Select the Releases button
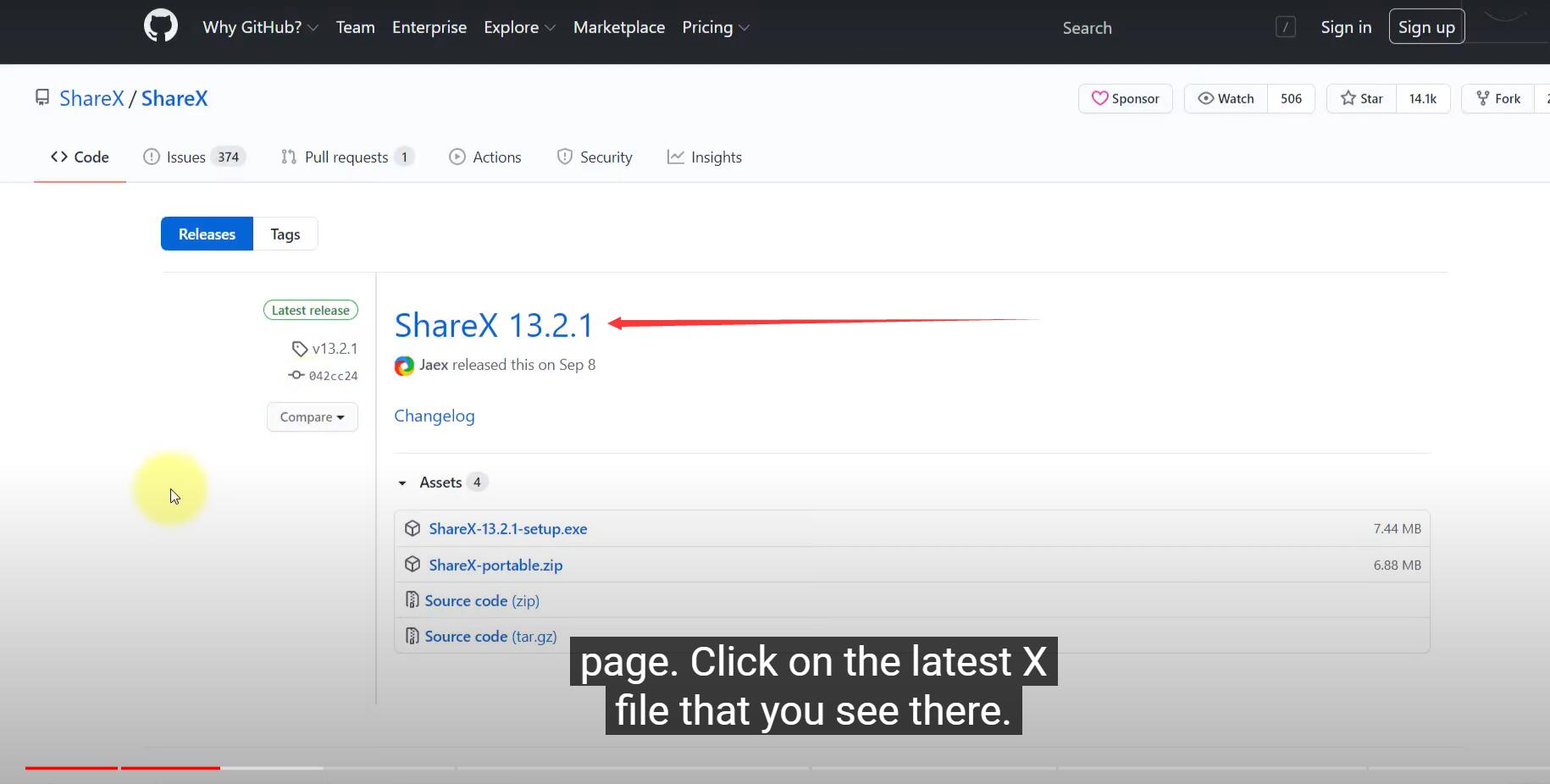The image size is (1550, 784). (207, 234)
